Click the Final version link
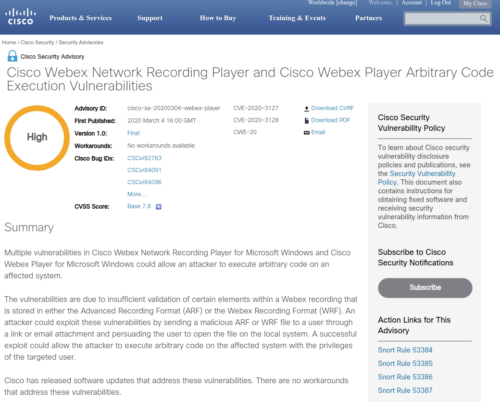This screenshot has height=402, width=500. click(x=133, y=133)
